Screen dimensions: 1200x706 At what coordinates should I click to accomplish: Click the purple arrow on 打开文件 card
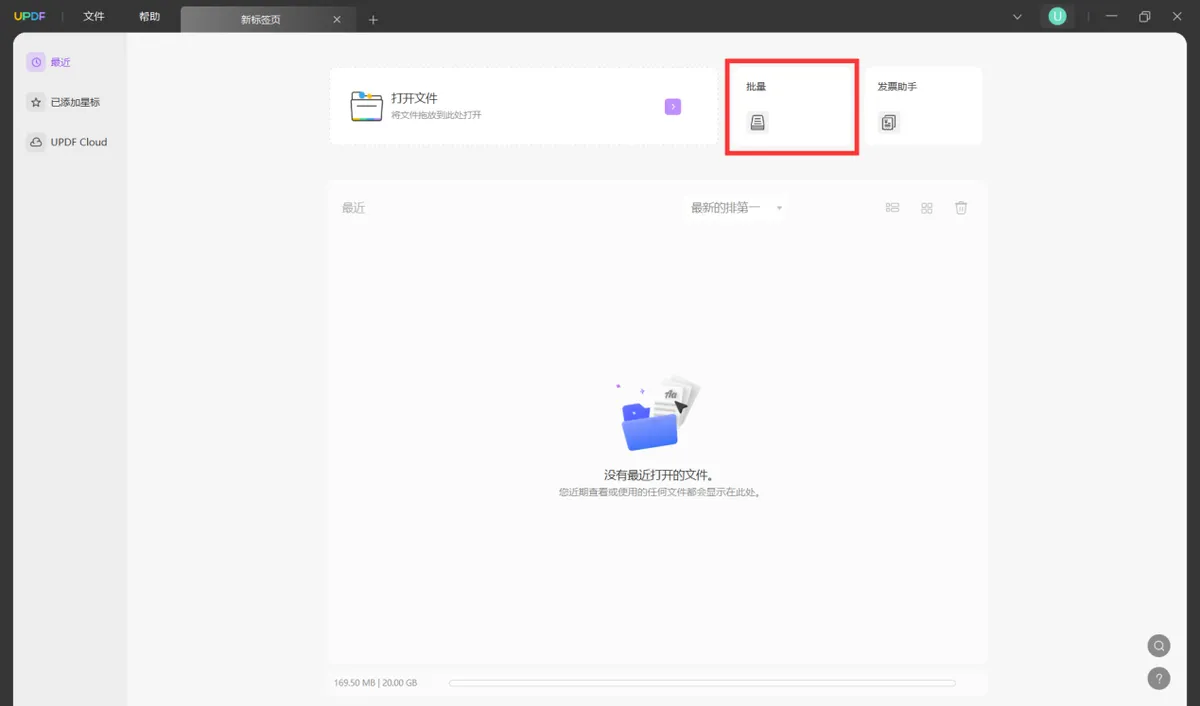point(673,106)
